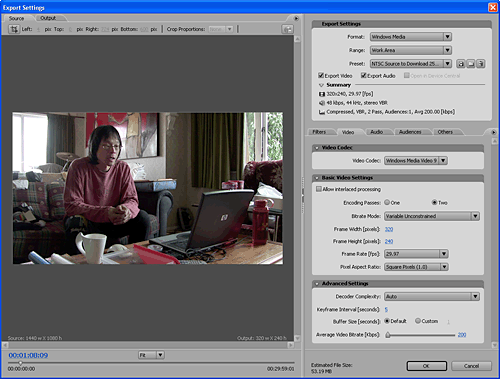This screenshot has height=379, width=500.
Task: Enable Allow interlaced processing
Action: pyautogui.click(x=319, y=189)
